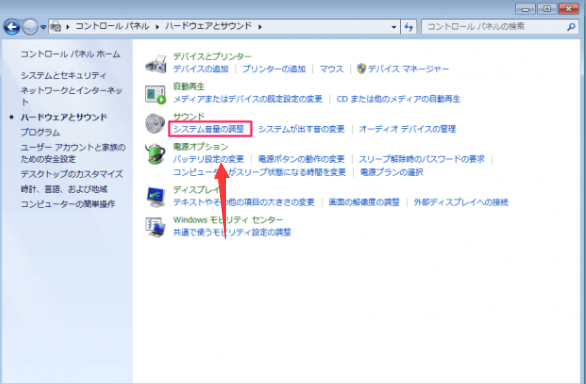Select ハードウェアとサウンド in the address bar

coord(209,26)
